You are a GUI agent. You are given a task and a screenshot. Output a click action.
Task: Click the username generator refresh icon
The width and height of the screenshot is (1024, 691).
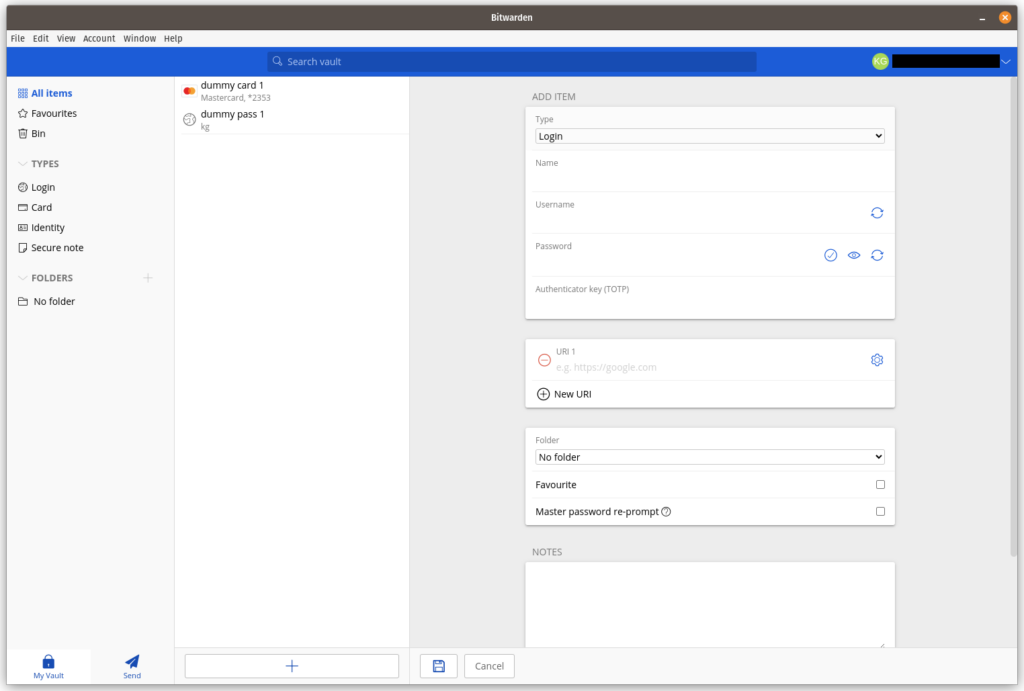[876, 213]
